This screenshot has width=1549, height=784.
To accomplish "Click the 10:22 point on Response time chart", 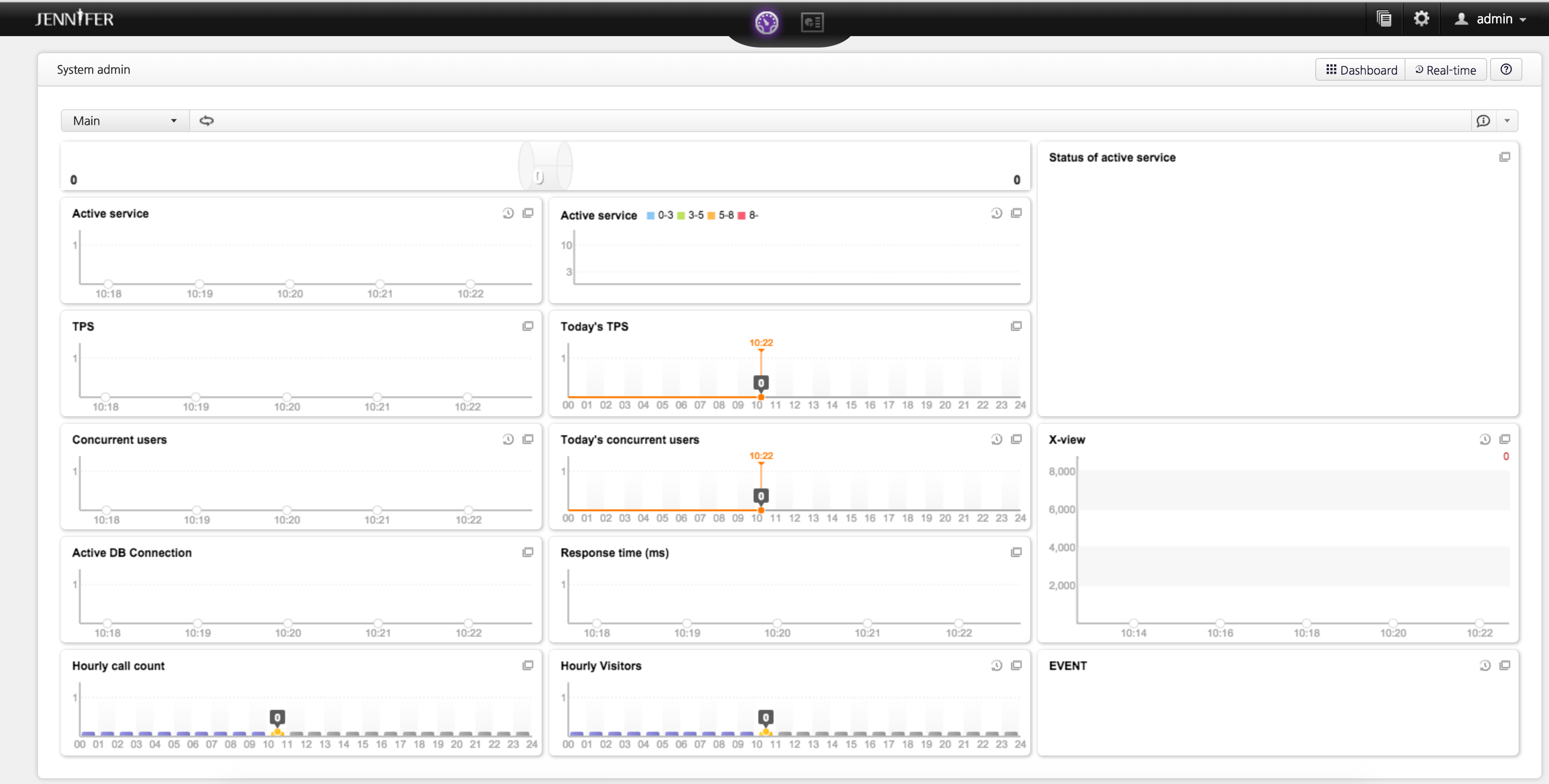I will pyautogui.click(x=958, y=623).
